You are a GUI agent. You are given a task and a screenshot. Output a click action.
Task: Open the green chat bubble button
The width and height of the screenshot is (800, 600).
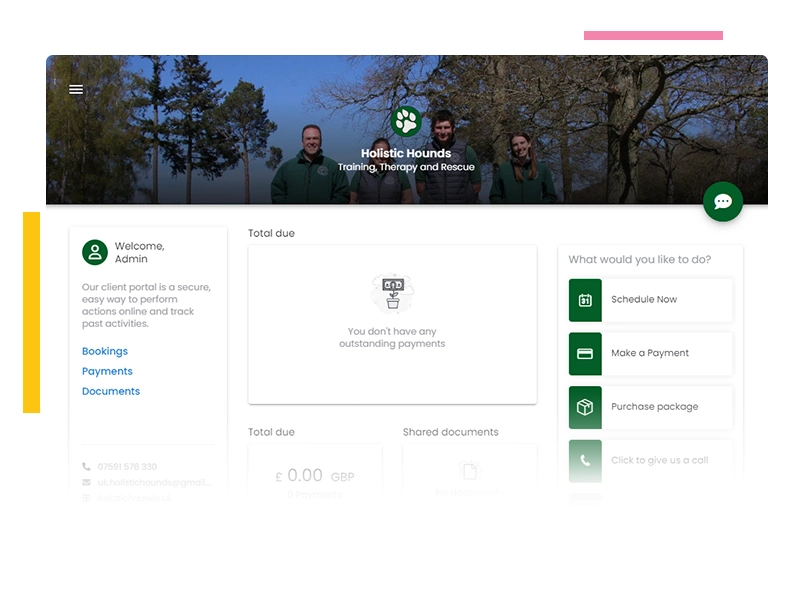click(x=722, y=202)
